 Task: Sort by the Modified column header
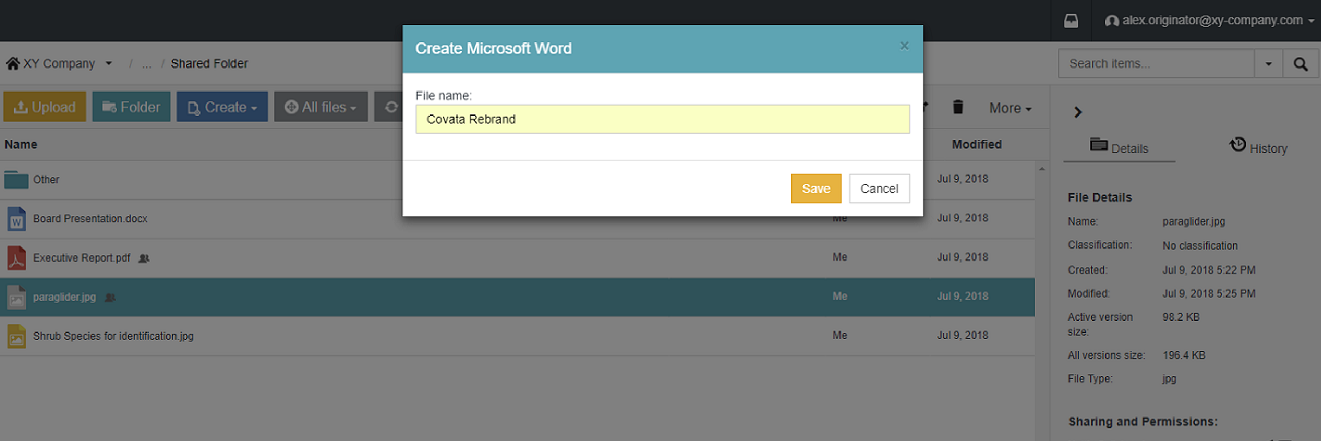coord(976,144)
